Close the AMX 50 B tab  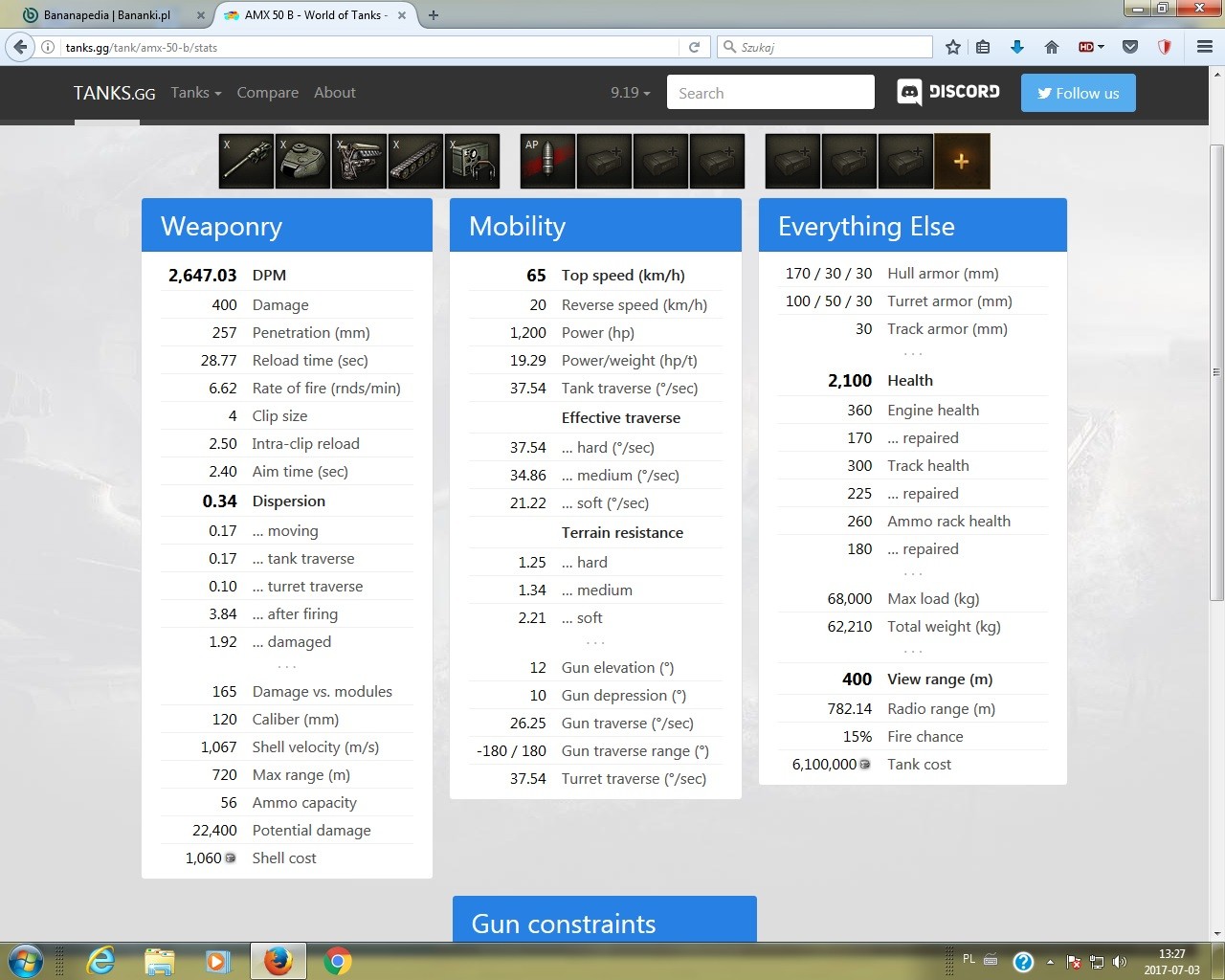(402, 15)
